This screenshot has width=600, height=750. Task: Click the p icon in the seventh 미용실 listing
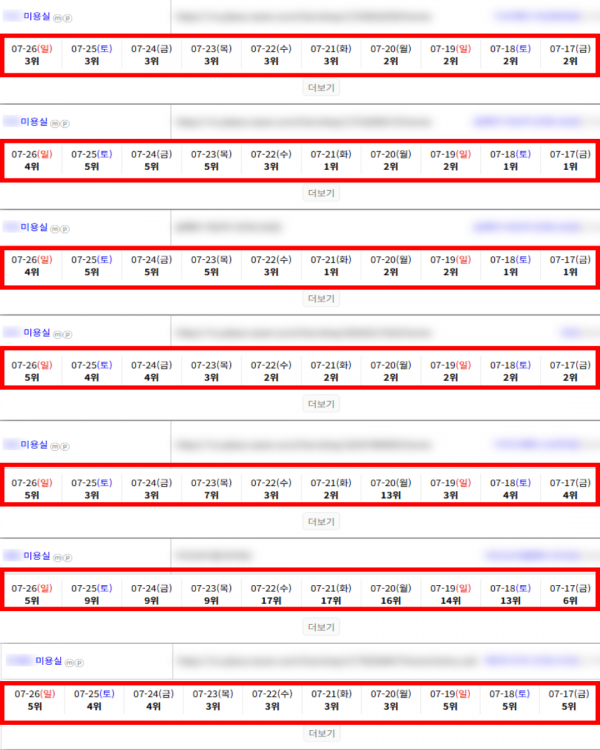coord(79,662)
